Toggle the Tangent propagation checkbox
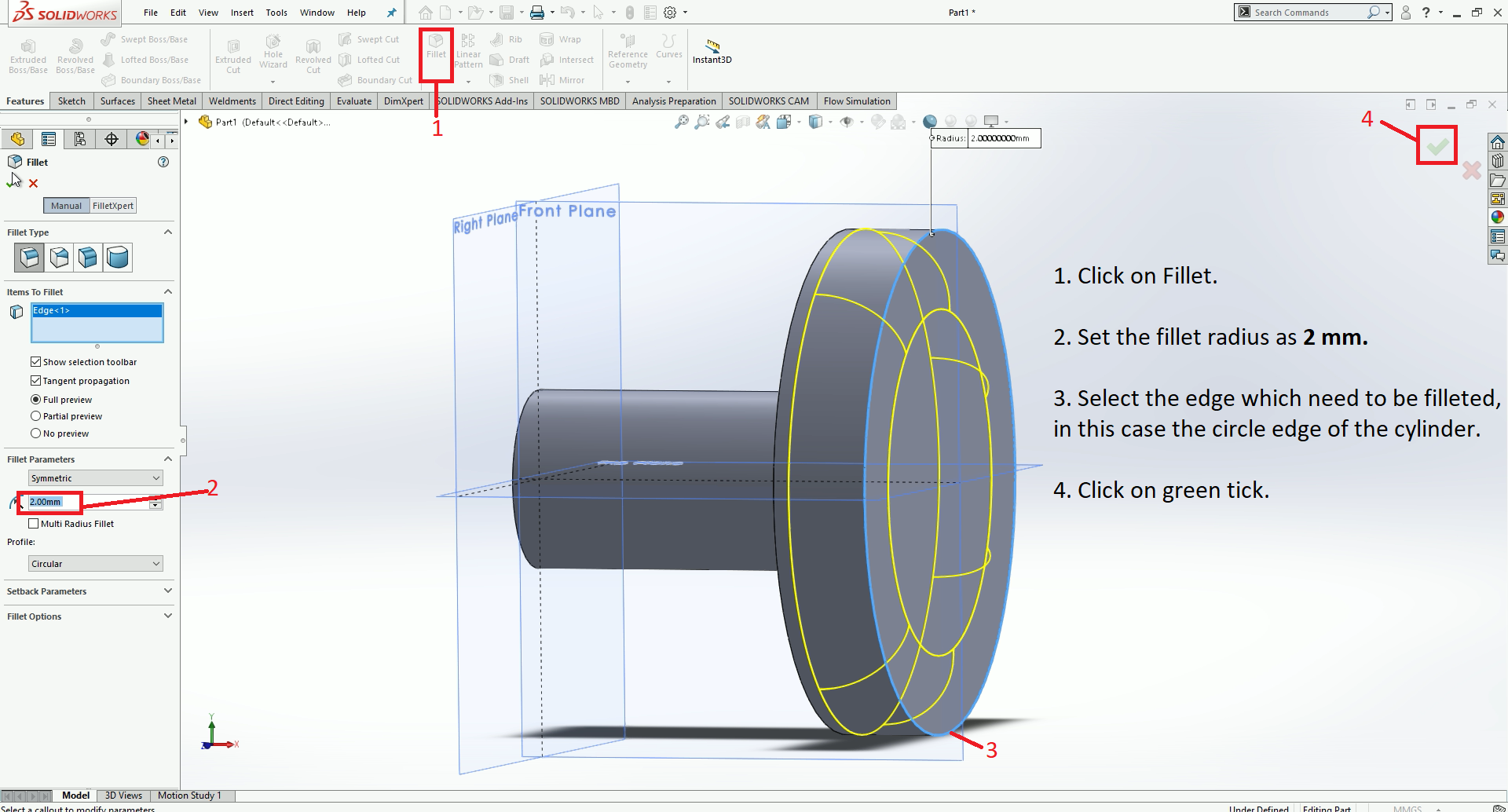 35,381
